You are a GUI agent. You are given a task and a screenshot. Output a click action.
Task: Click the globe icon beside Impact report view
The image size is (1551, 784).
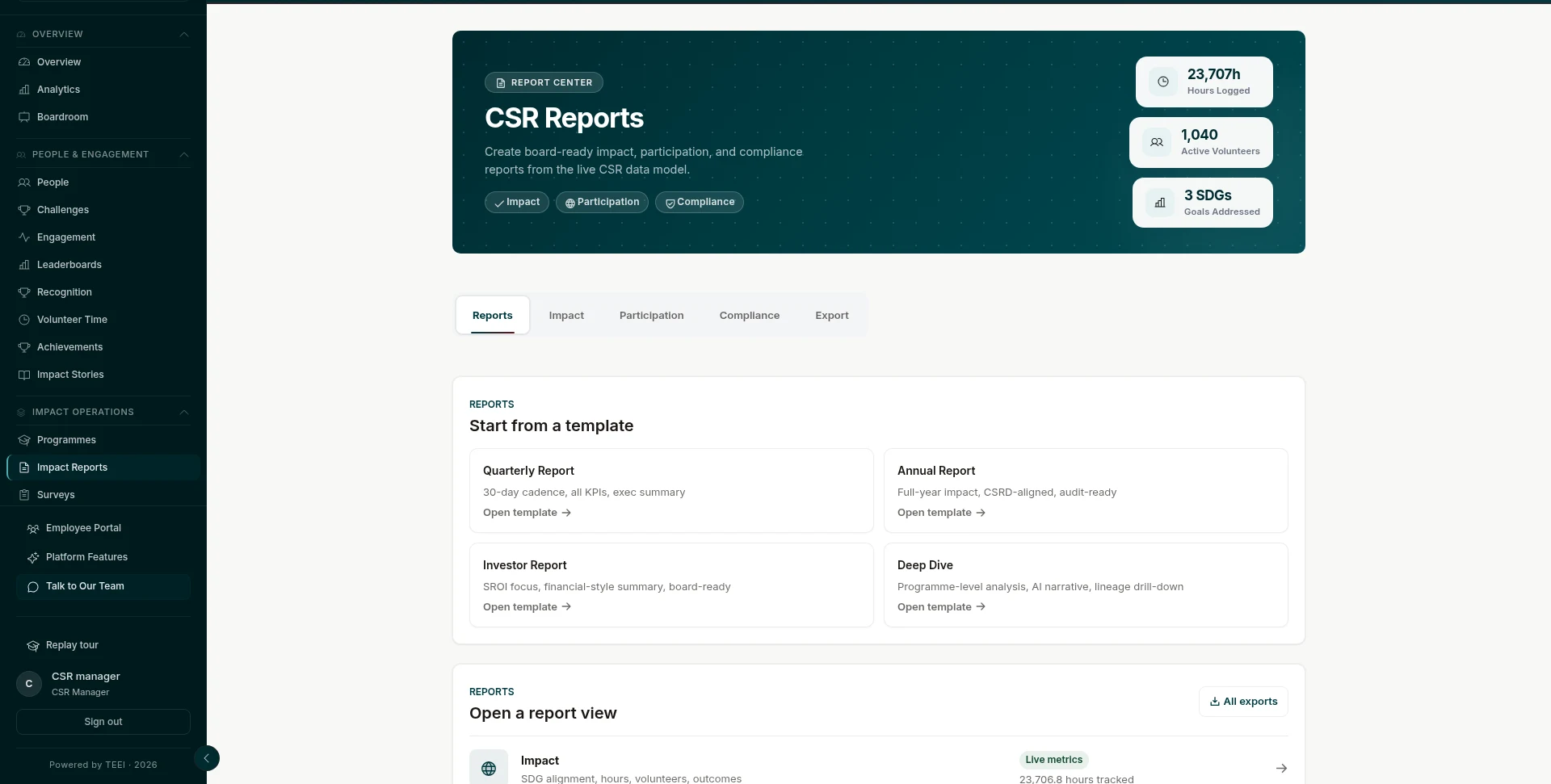(x=489, y=769)
